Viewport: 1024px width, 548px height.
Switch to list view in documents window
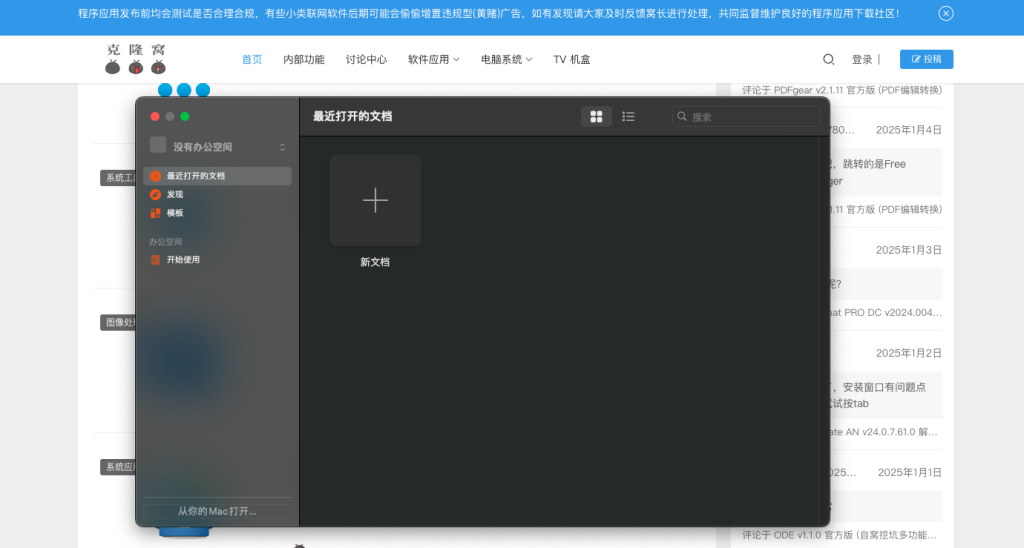click(628, 116)
